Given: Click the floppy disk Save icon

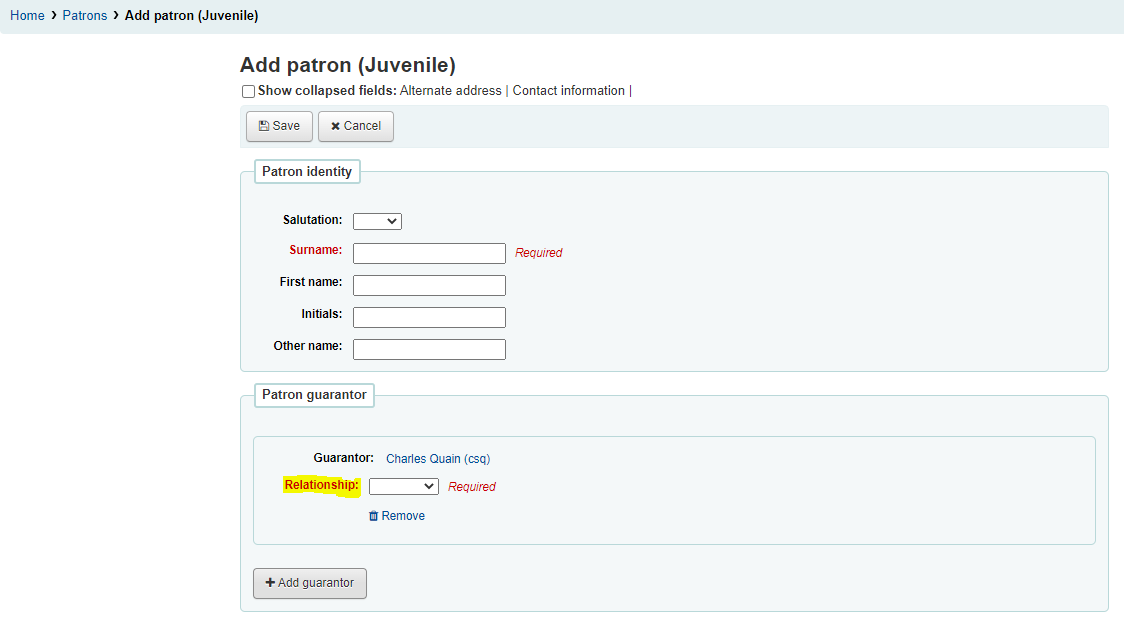Looking at the screenshot, I should click(x=264, y=126).
